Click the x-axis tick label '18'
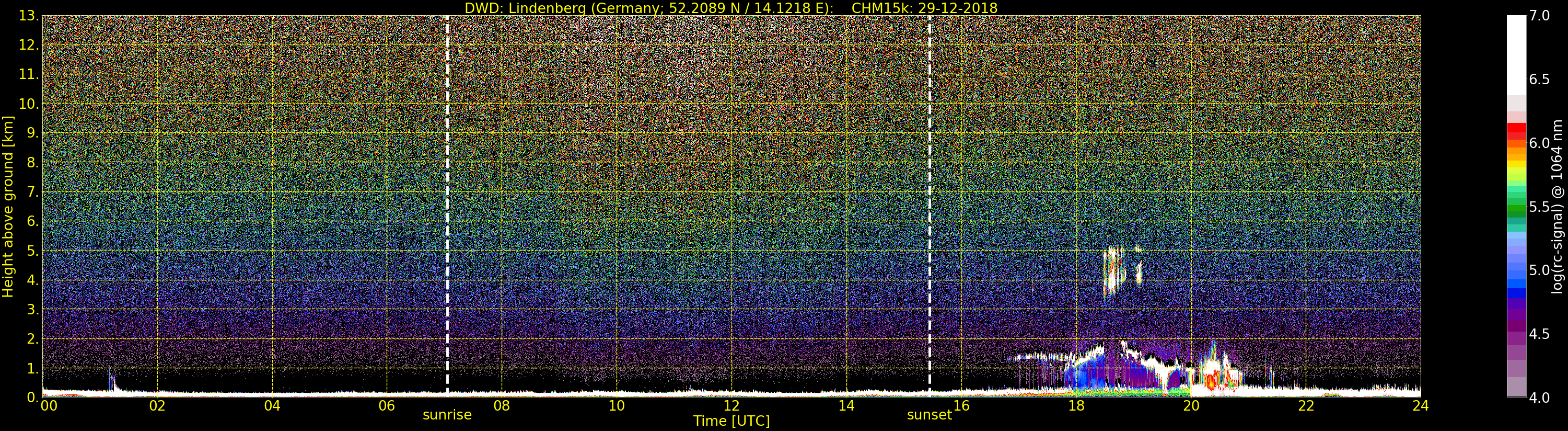Image resolution: width=1568 pixels, height=431 pixels. [1076, 405]
